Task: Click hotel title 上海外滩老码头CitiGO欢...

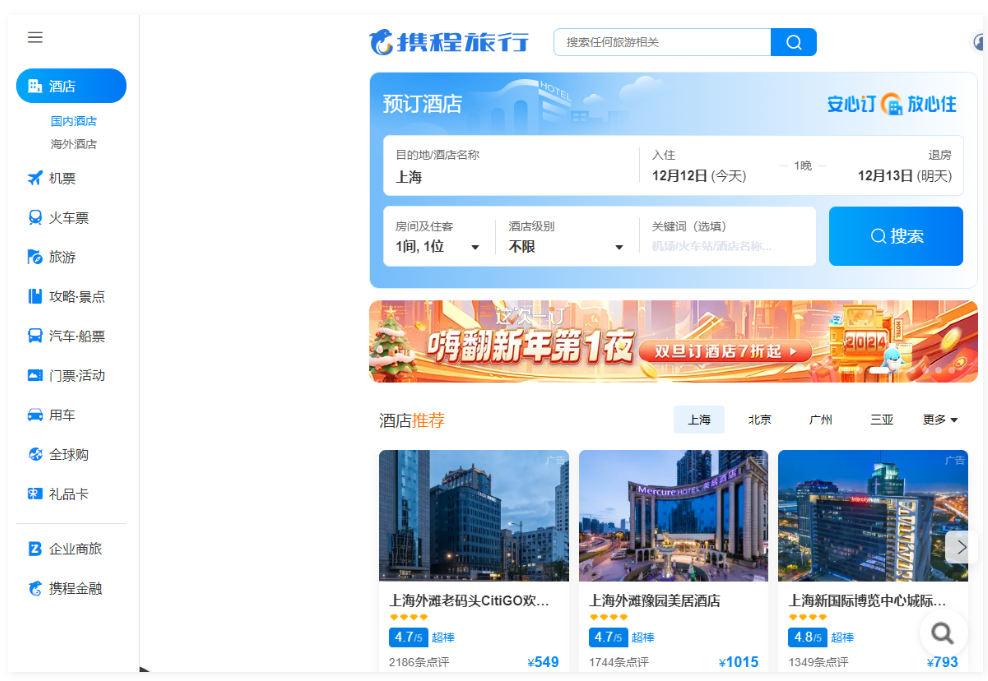Action: 469,600
